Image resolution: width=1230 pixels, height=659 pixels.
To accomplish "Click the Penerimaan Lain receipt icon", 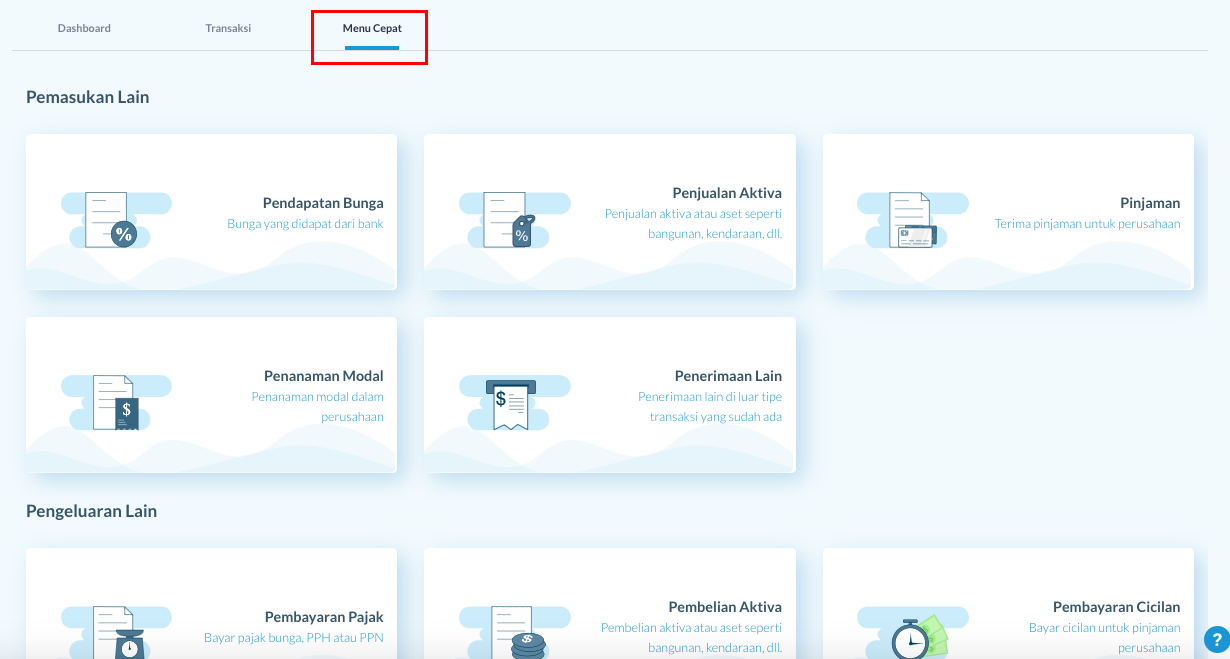I will click(510, 403).
